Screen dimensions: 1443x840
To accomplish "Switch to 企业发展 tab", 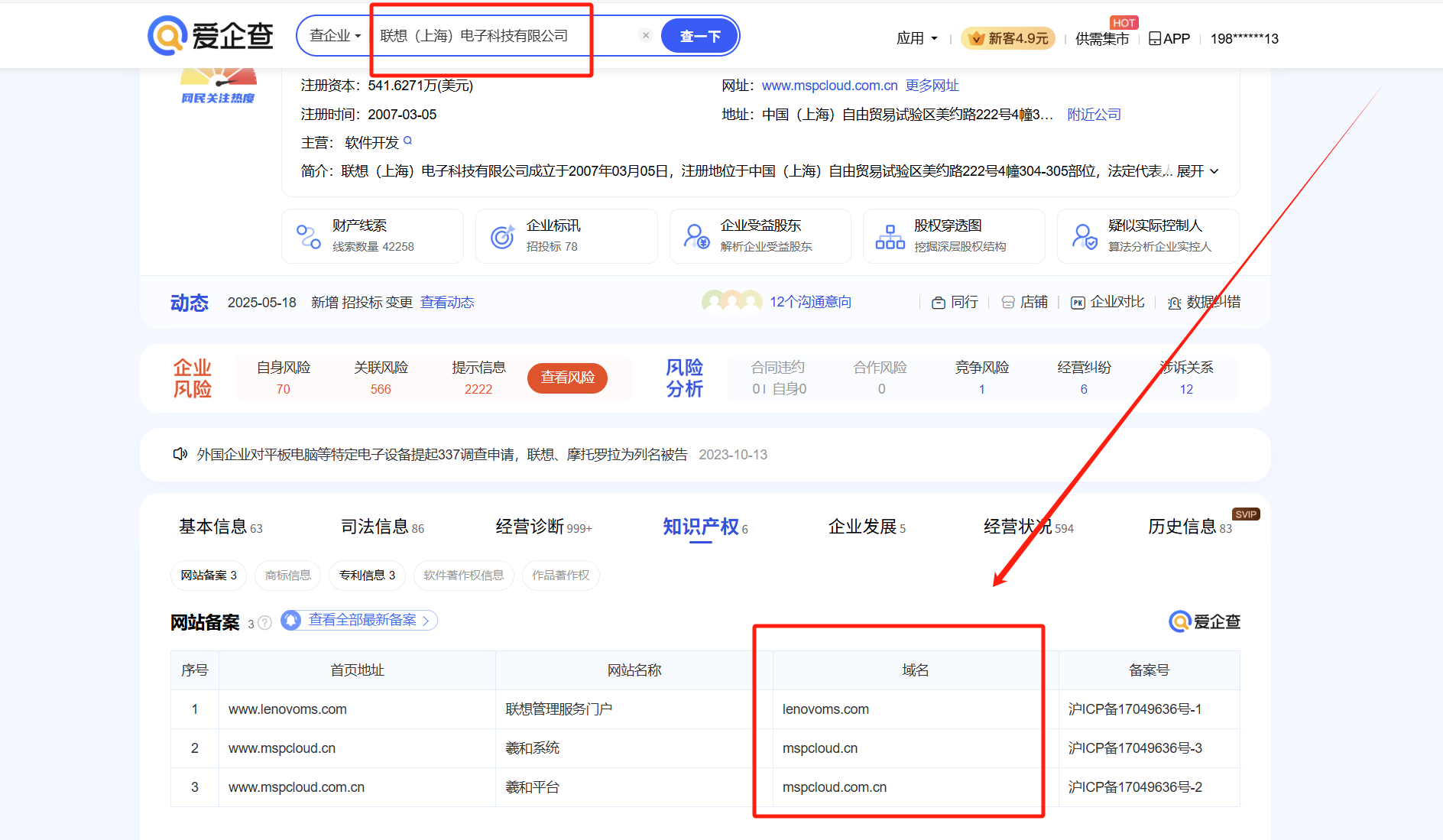I will pyautogui.click(x=867, y=527).
